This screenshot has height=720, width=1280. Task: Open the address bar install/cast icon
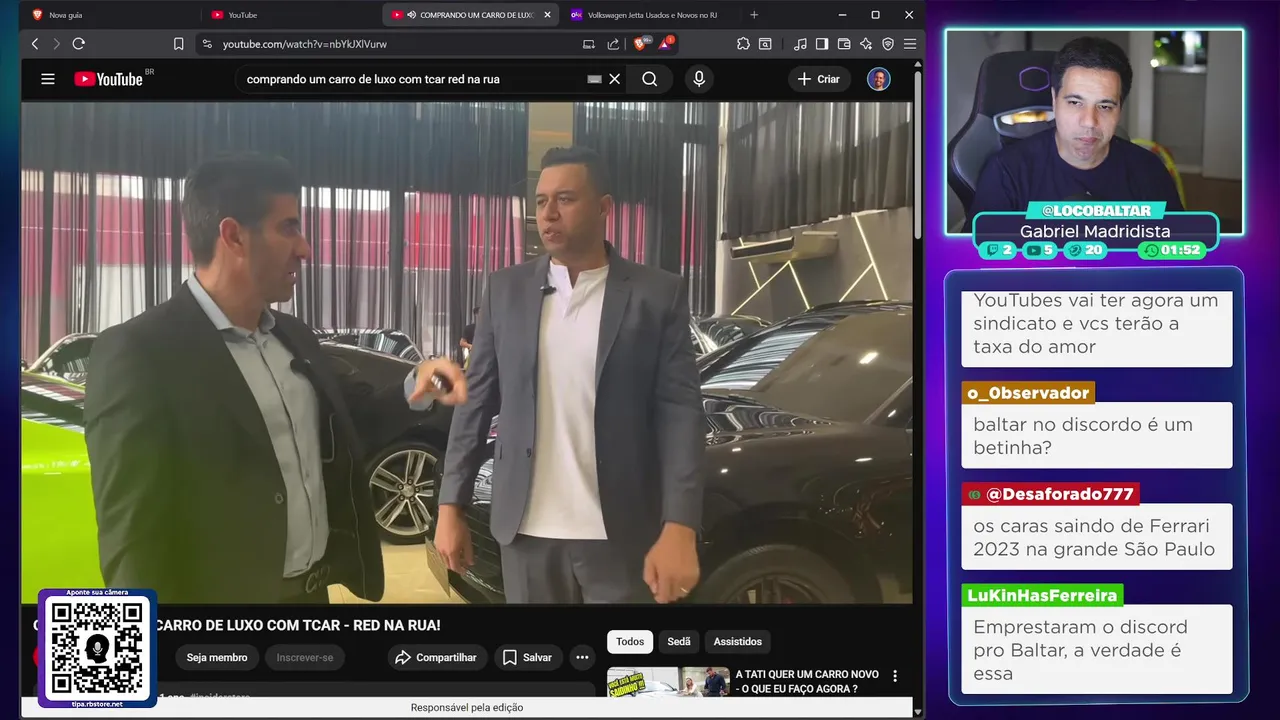pos(589,44)
